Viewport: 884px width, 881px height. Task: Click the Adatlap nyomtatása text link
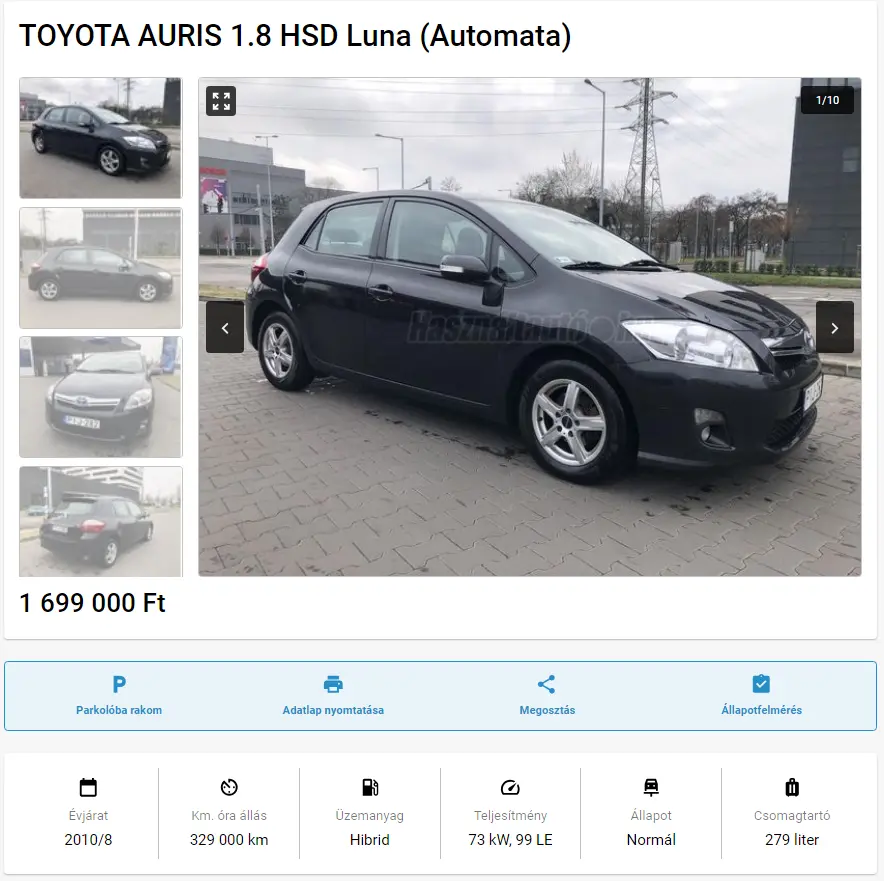(x=333, y=710)
